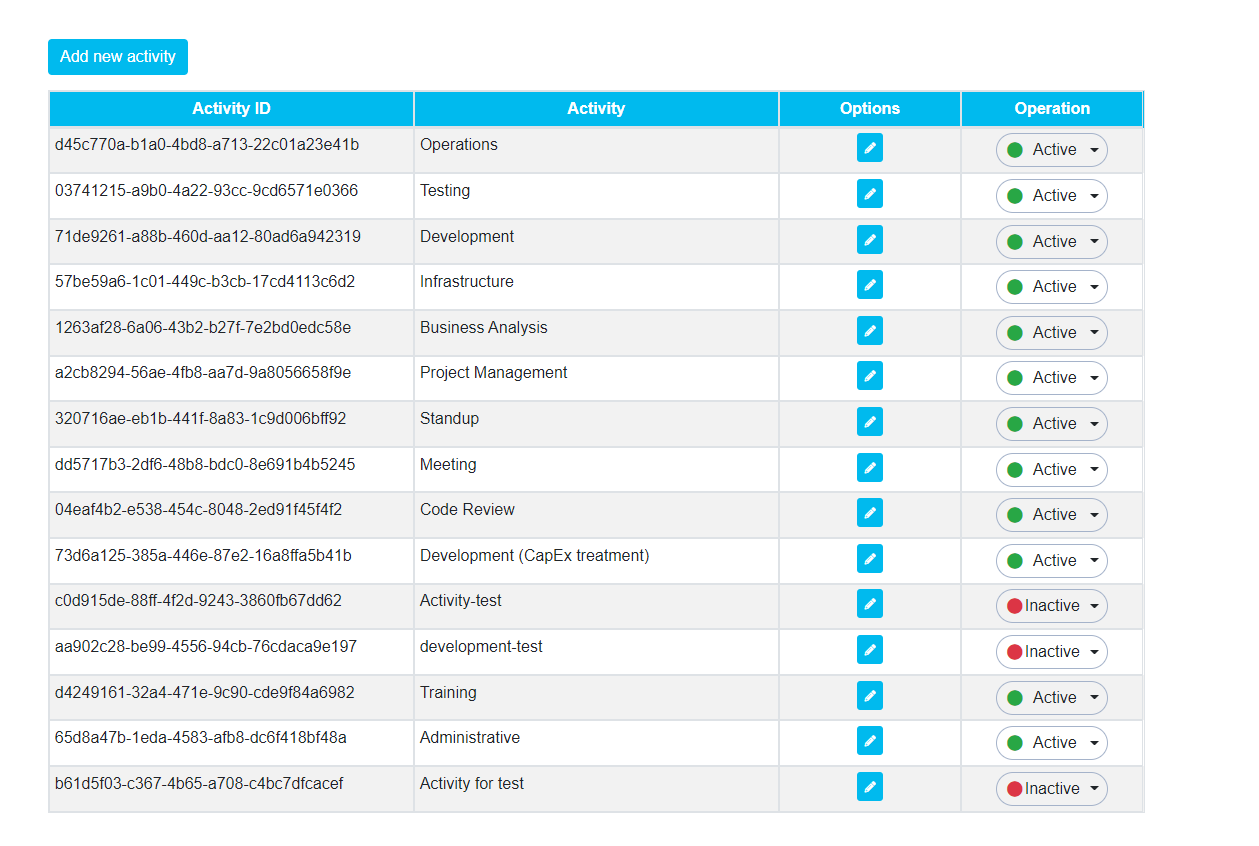Edit the development-test activity
Screen dimensions: 1259x846
(870, 650)
